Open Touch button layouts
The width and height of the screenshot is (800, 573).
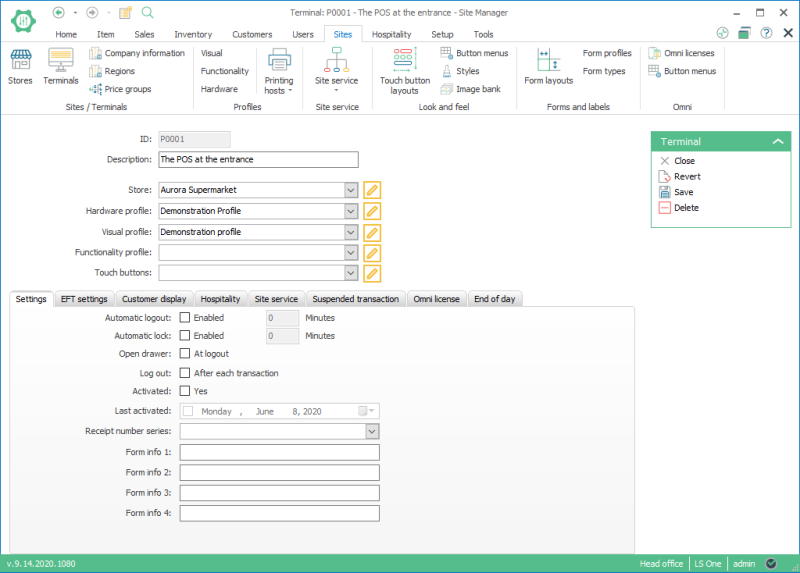404,69
